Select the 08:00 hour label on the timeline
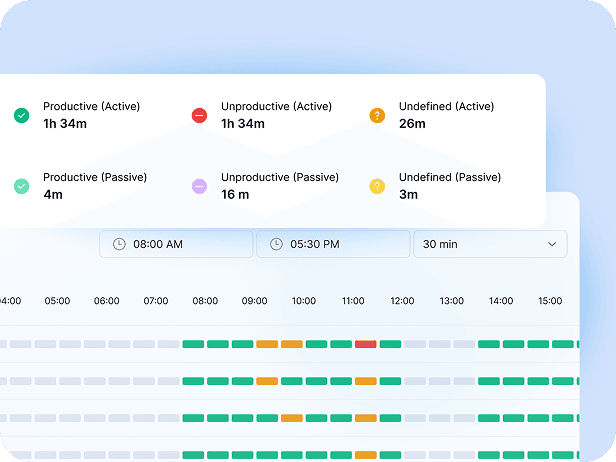Viewport: 616px width, 462px height. [x=205, y=301]
